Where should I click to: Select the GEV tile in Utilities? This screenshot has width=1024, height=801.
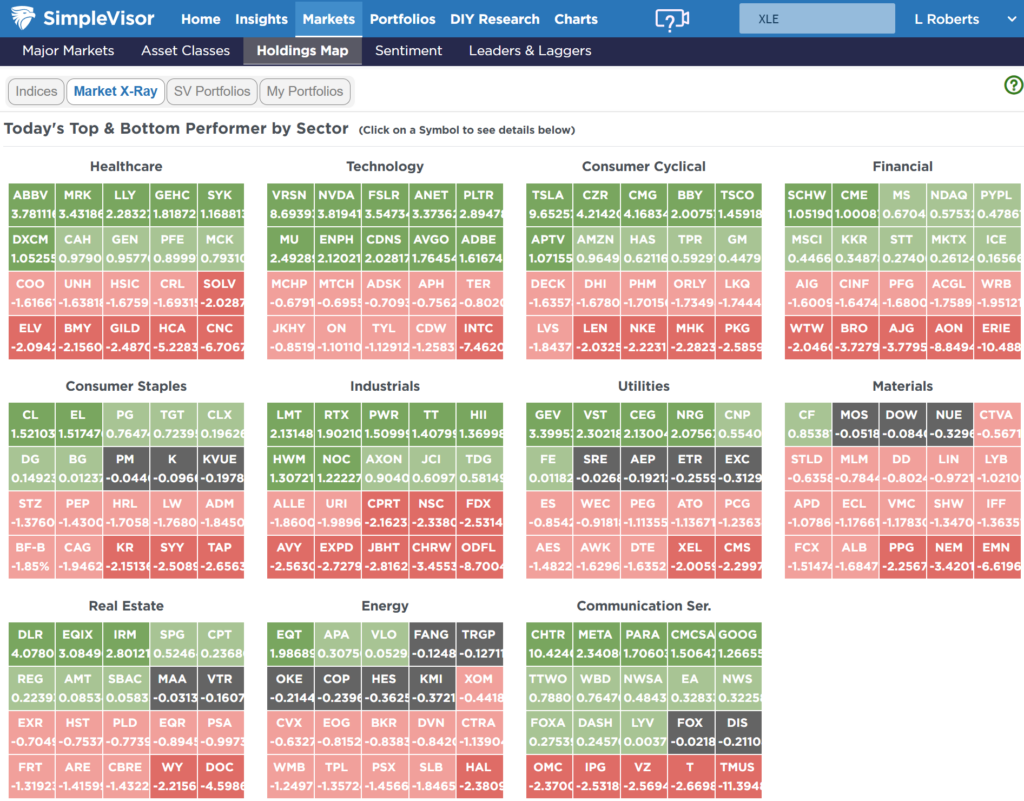[549, 424]
